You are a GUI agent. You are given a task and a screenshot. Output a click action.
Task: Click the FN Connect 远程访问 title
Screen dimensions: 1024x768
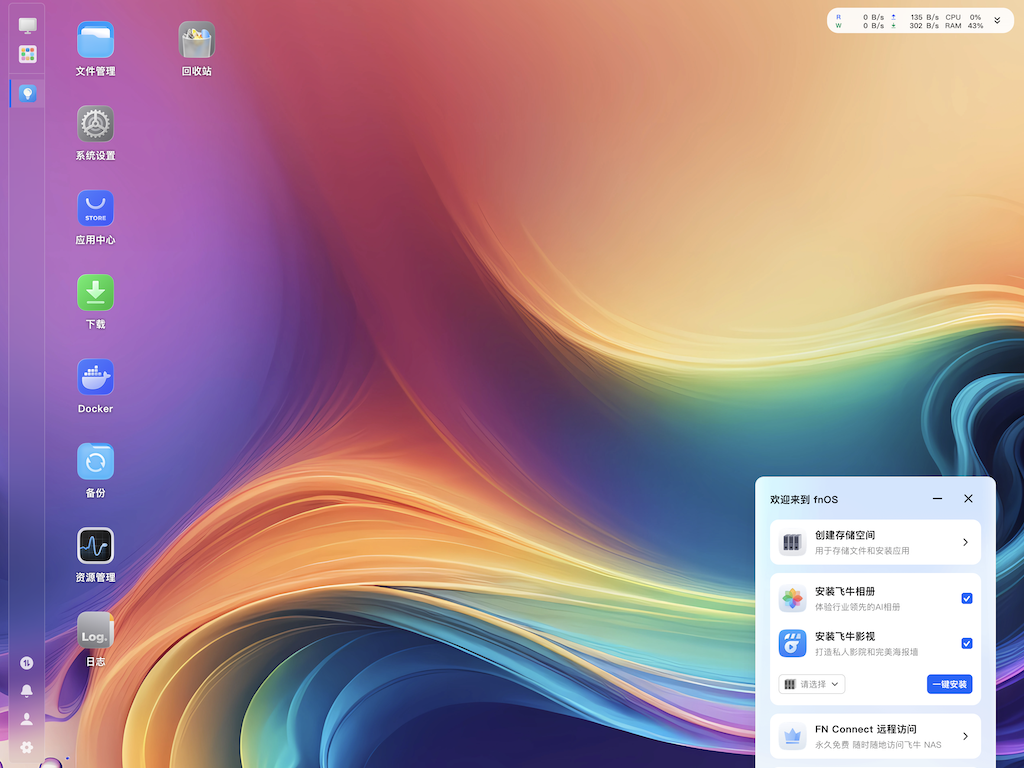click(x=865, y=729)
